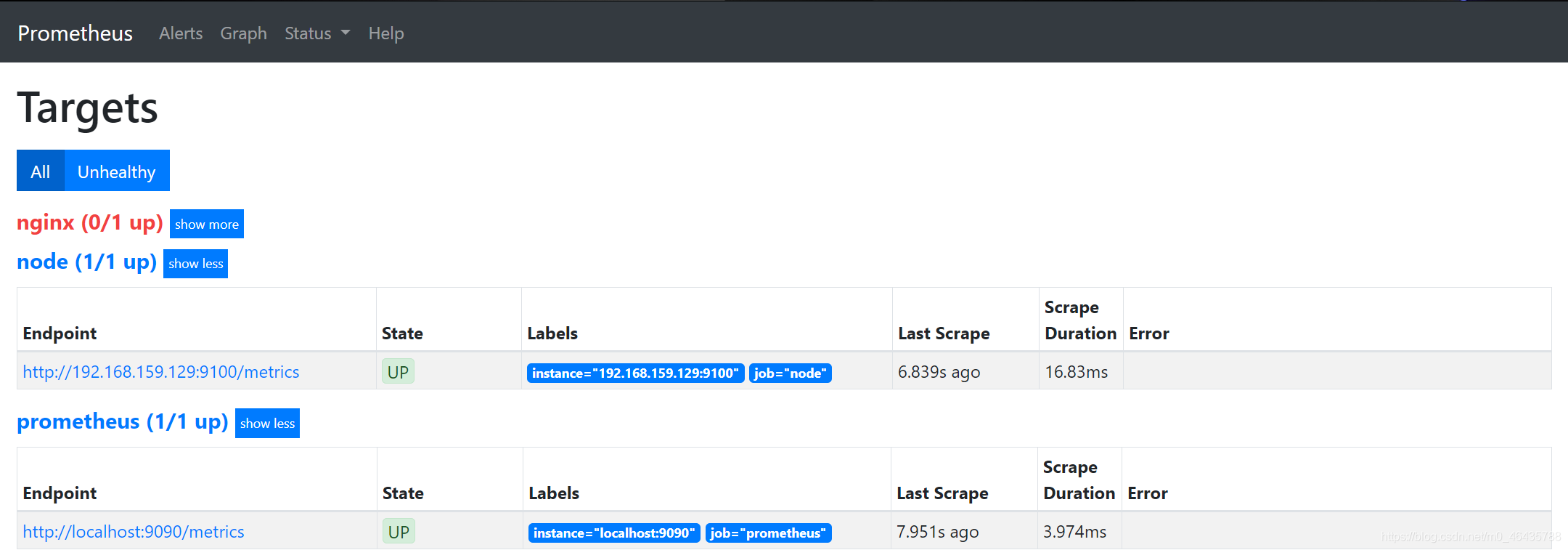Open the 192.168.159.129:9100 metrics endpoint
This screenshot has height=550, width=1568.
point(161,372)
